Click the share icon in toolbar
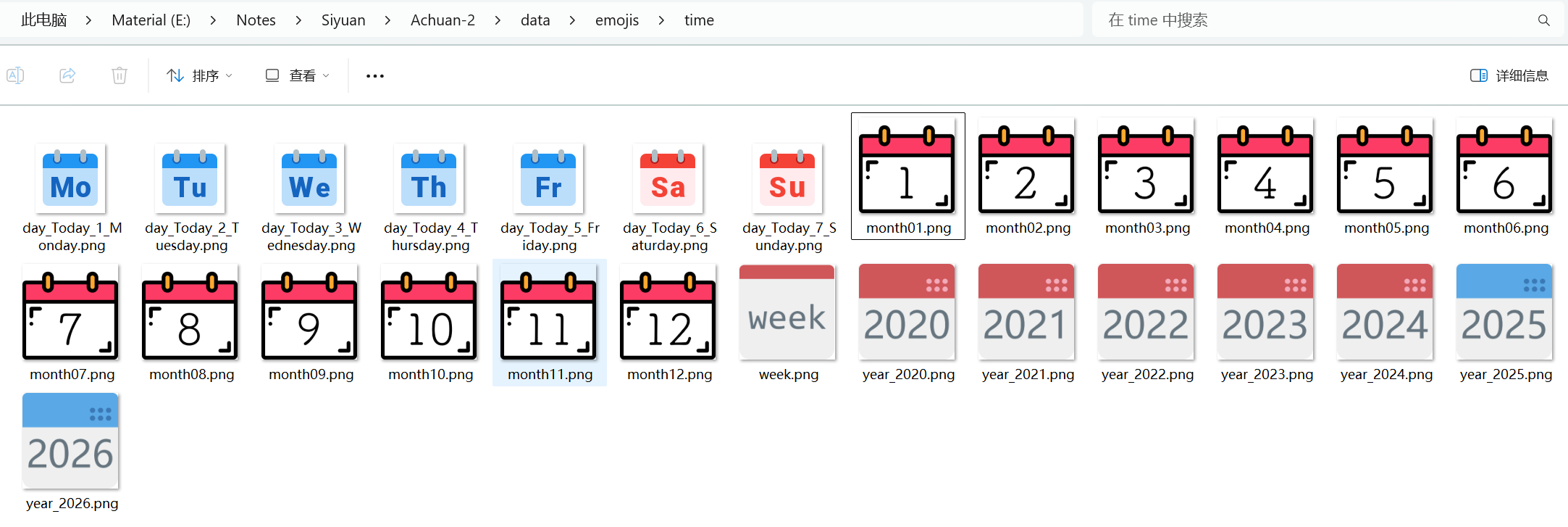This screenshot has width=1568, height=527. (67, 75)
